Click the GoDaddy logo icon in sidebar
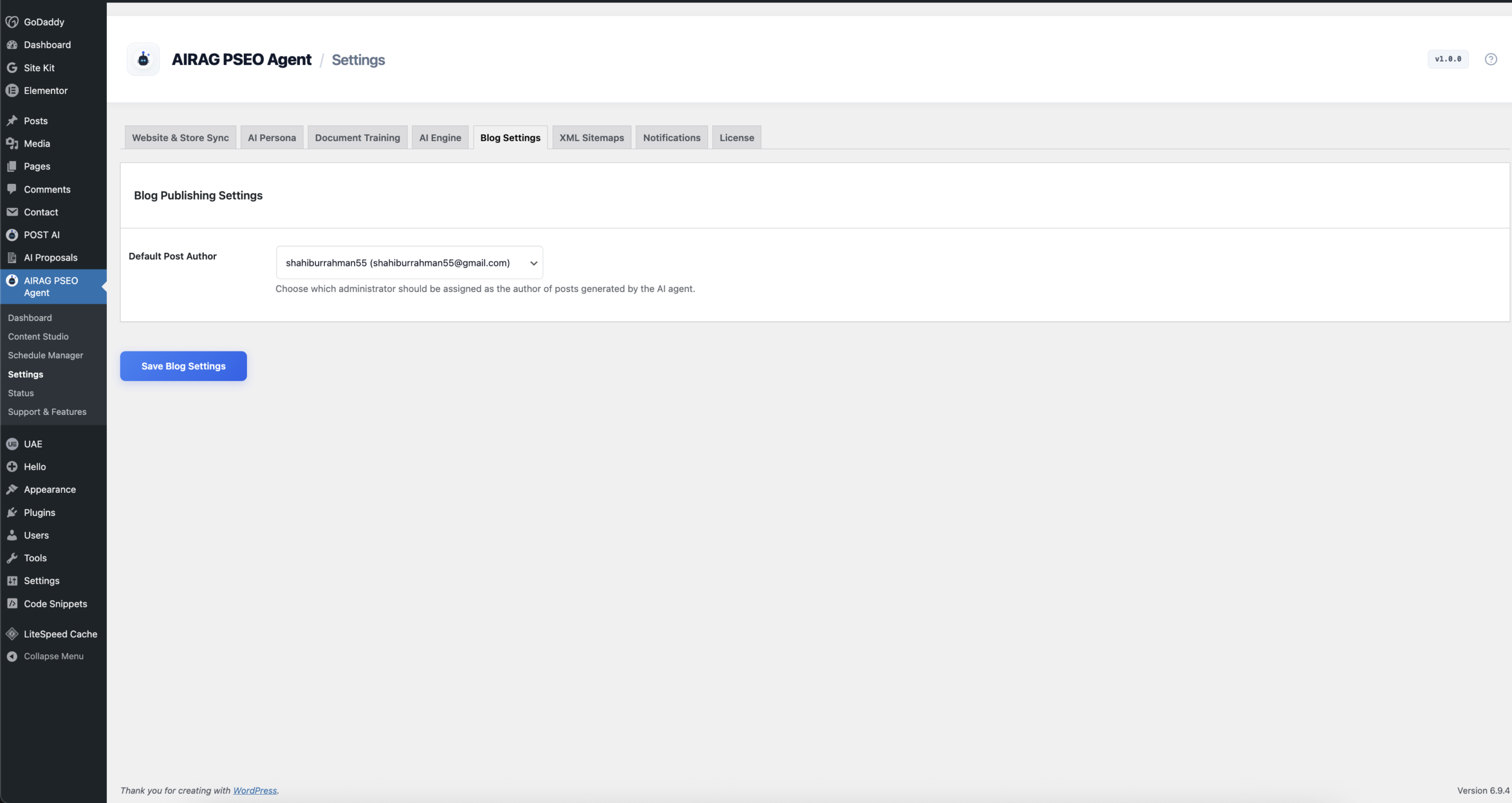The image size is (1512, 803). (x=12, y=22)
